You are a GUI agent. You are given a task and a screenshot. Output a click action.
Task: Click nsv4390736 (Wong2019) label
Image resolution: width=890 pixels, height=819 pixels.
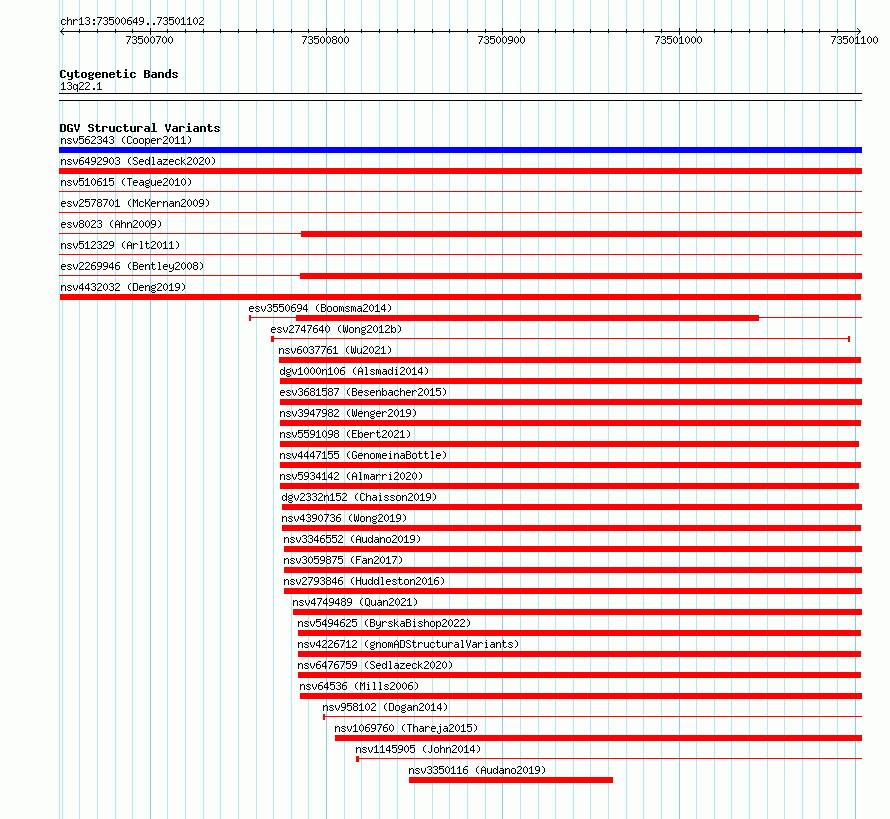(344, 518)
